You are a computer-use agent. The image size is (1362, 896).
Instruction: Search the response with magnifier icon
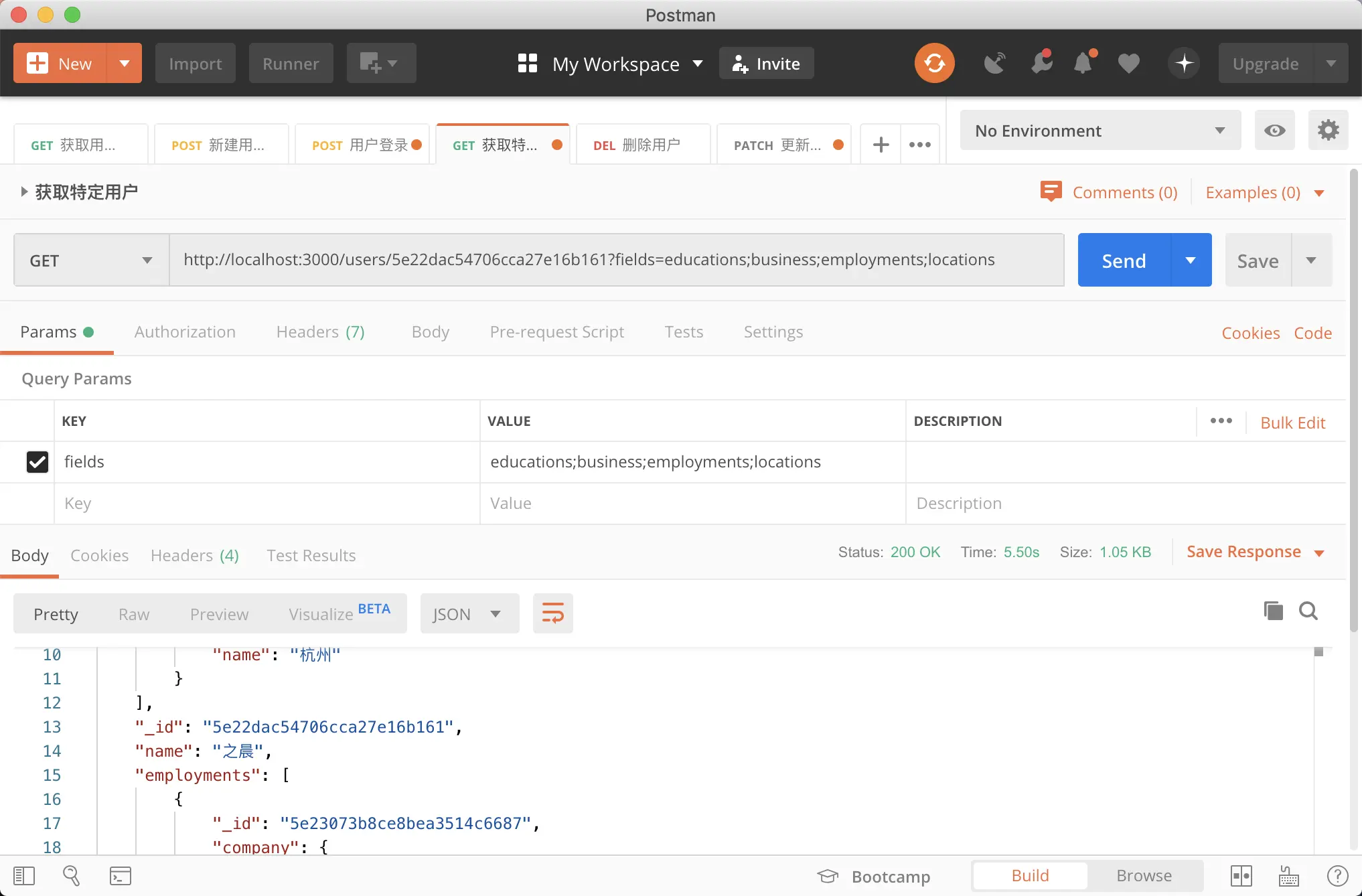pyautogui.click(x=1308, y=611)
